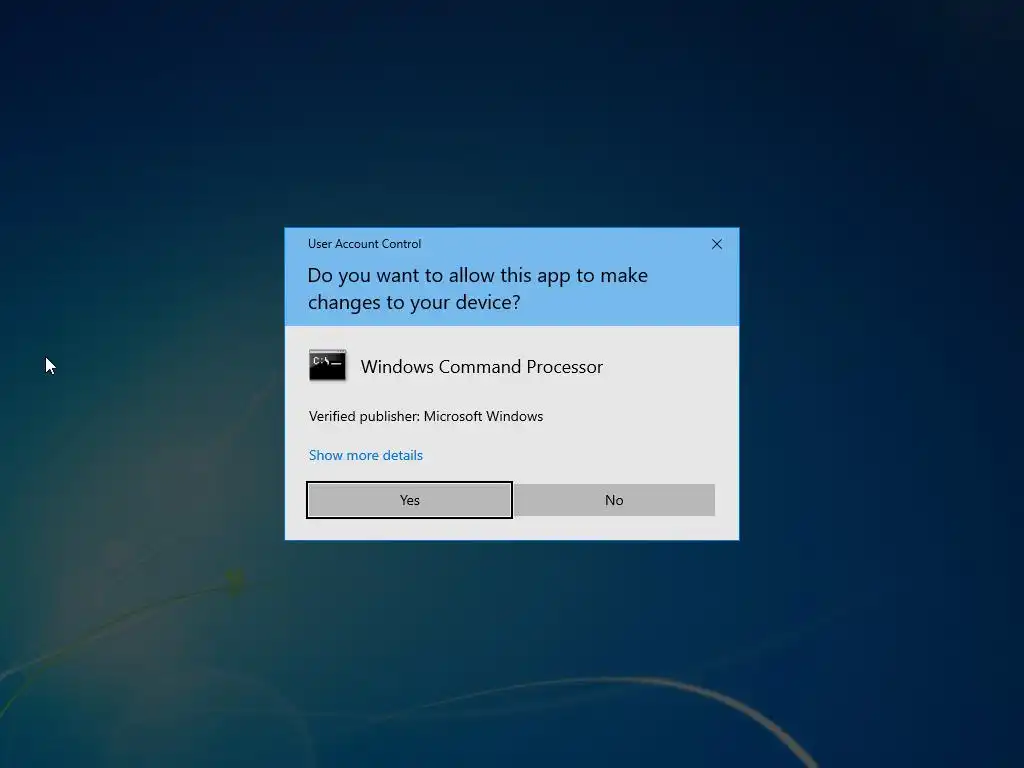Click the 'Do you want to allow' heading
The image size is (1024, 768).
click(477, 289)
